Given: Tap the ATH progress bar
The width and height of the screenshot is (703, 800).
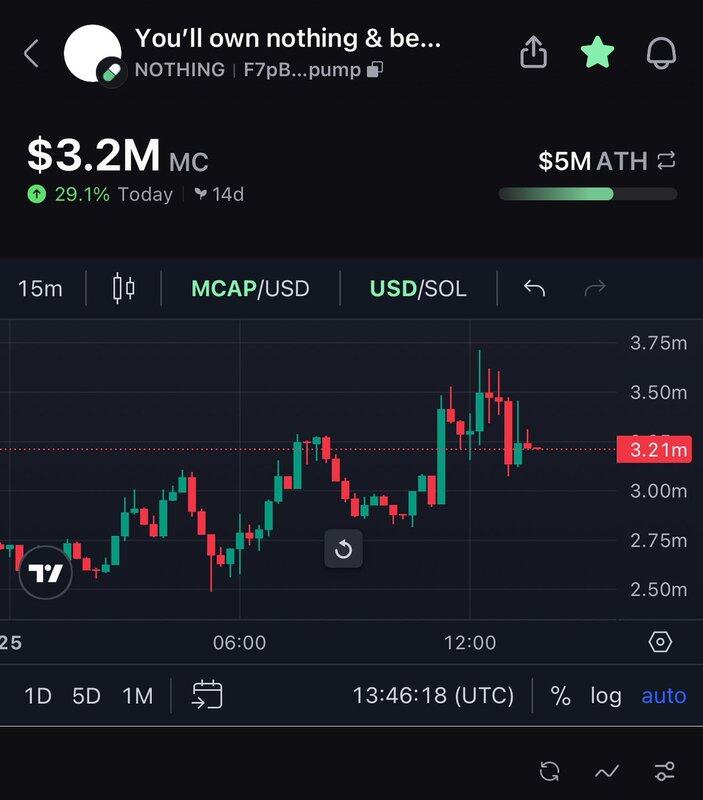Looking at the screenshot, I should 587,194.
